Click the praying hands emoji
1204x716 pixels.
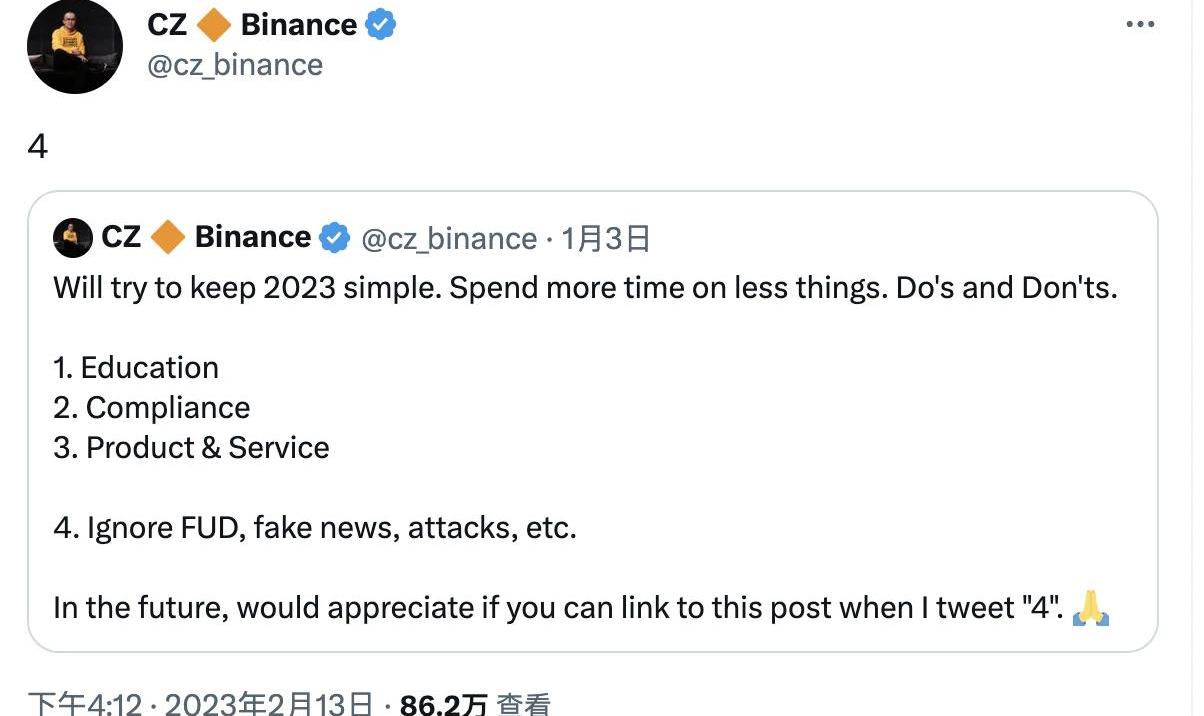coord(1091,608)
